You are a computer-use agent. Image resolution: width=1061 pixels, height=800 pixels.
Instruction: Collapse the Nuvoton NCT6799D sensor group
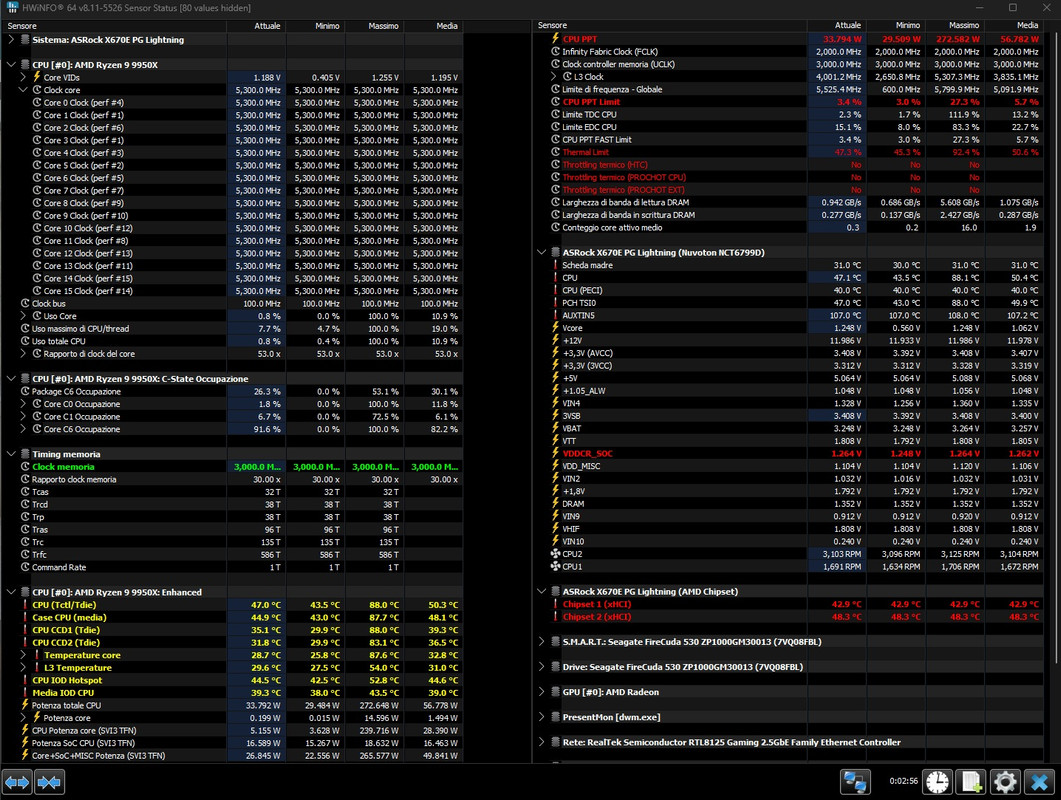pos(541,252)
